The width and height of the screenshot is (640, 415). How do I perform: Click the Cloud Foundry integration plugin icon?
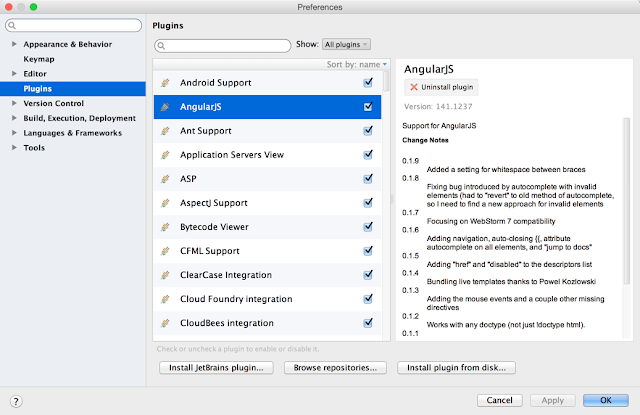pyautogui.click(x=165, y=299)
